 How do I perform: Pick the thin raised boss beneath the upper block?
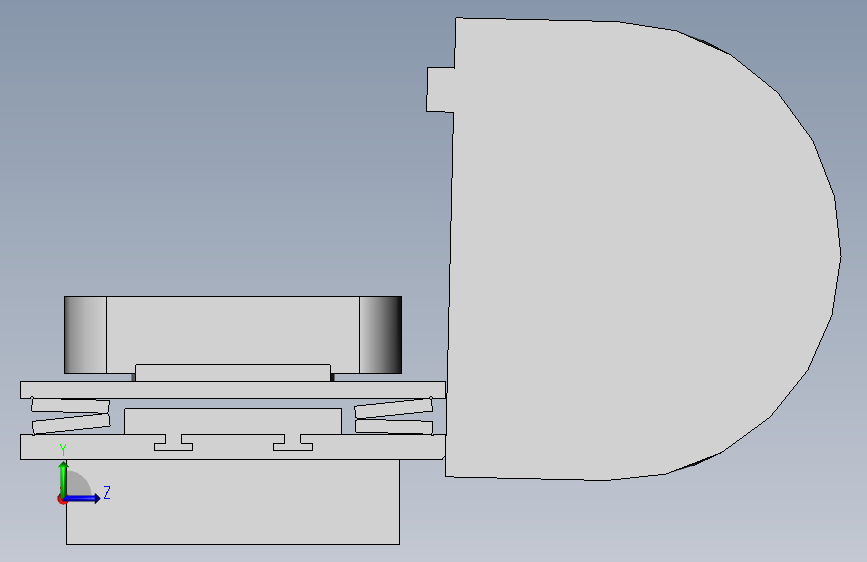(x=233, y=373)
